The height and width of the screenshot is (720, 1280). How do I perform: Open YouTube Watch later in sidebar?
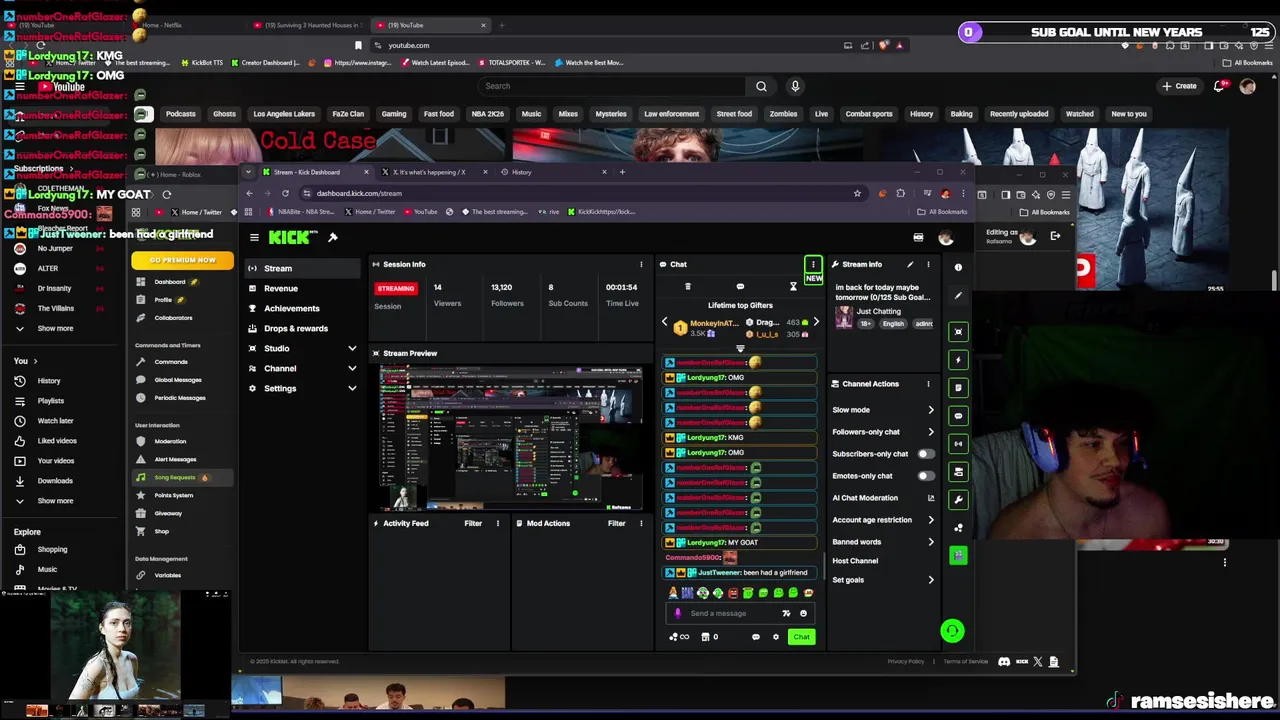coord(55,421)
